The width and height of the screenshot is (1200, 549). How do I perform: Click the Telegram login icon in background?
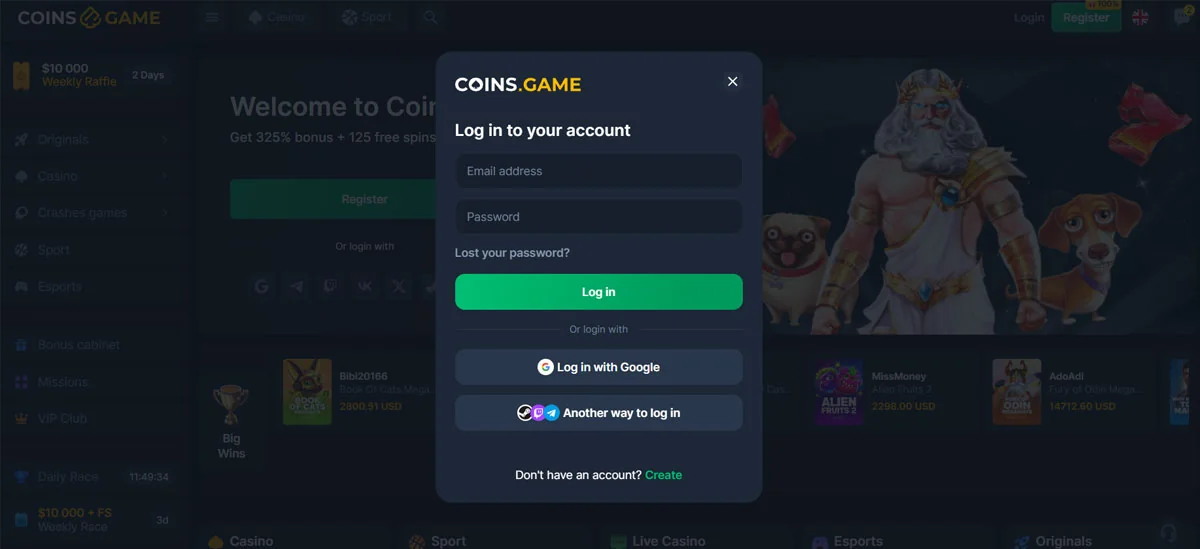(x=296, y=286)
